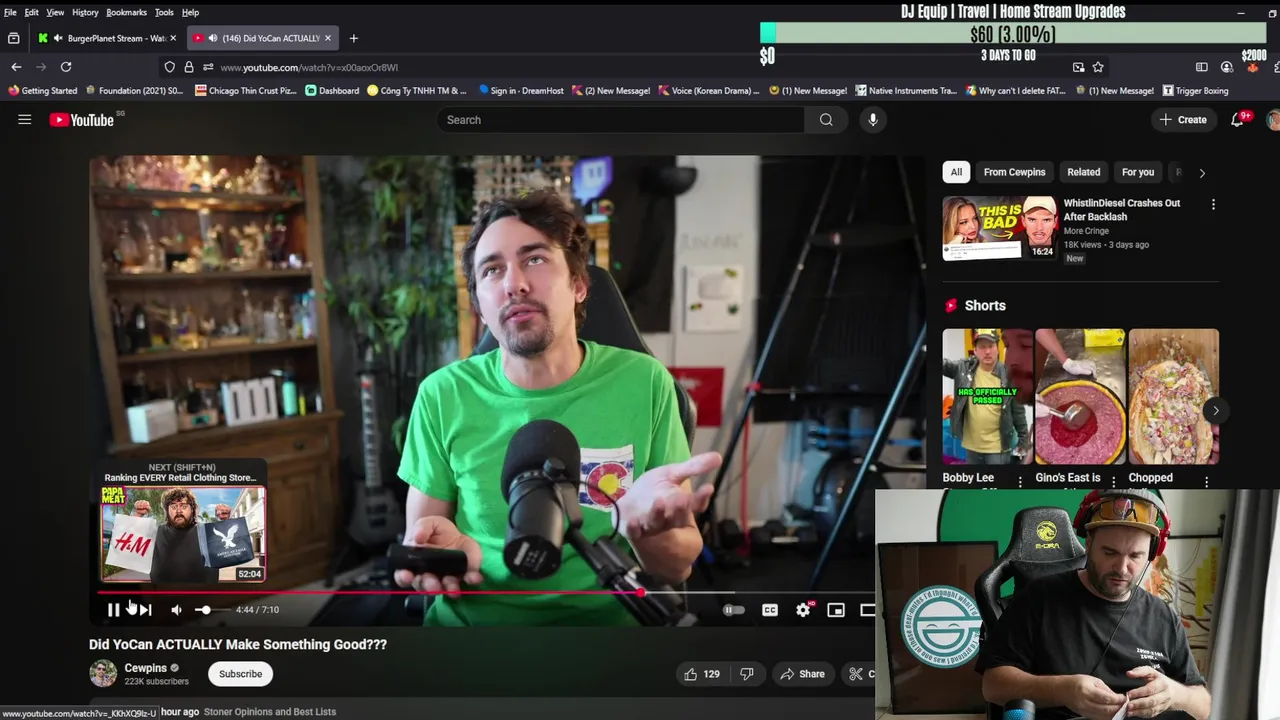The height and width of the screenshot is (720, 1280).
Task: Open the File menu
Action: [x=10, y=12]
